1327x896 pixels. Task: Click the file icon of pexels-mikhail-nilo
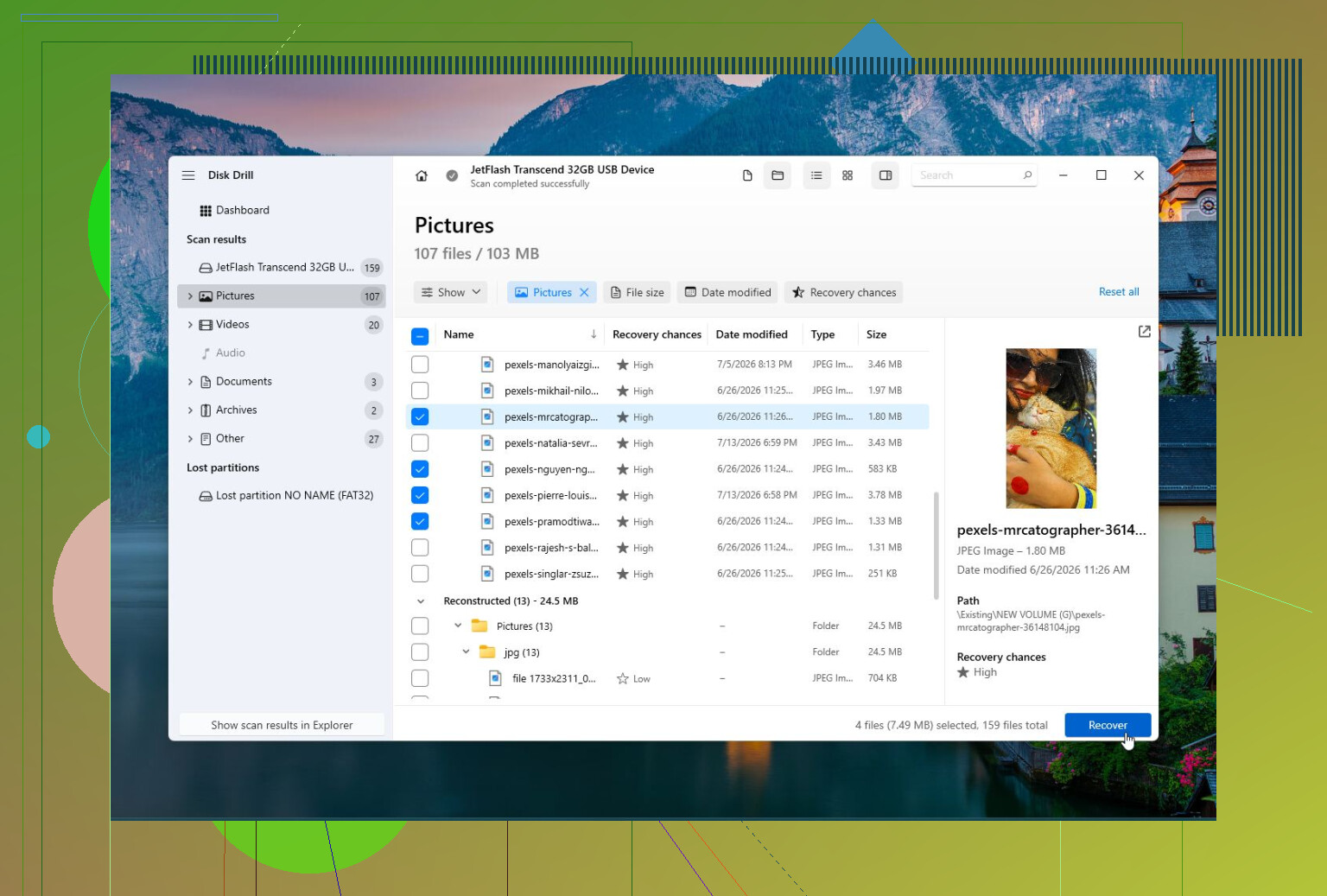487,391
